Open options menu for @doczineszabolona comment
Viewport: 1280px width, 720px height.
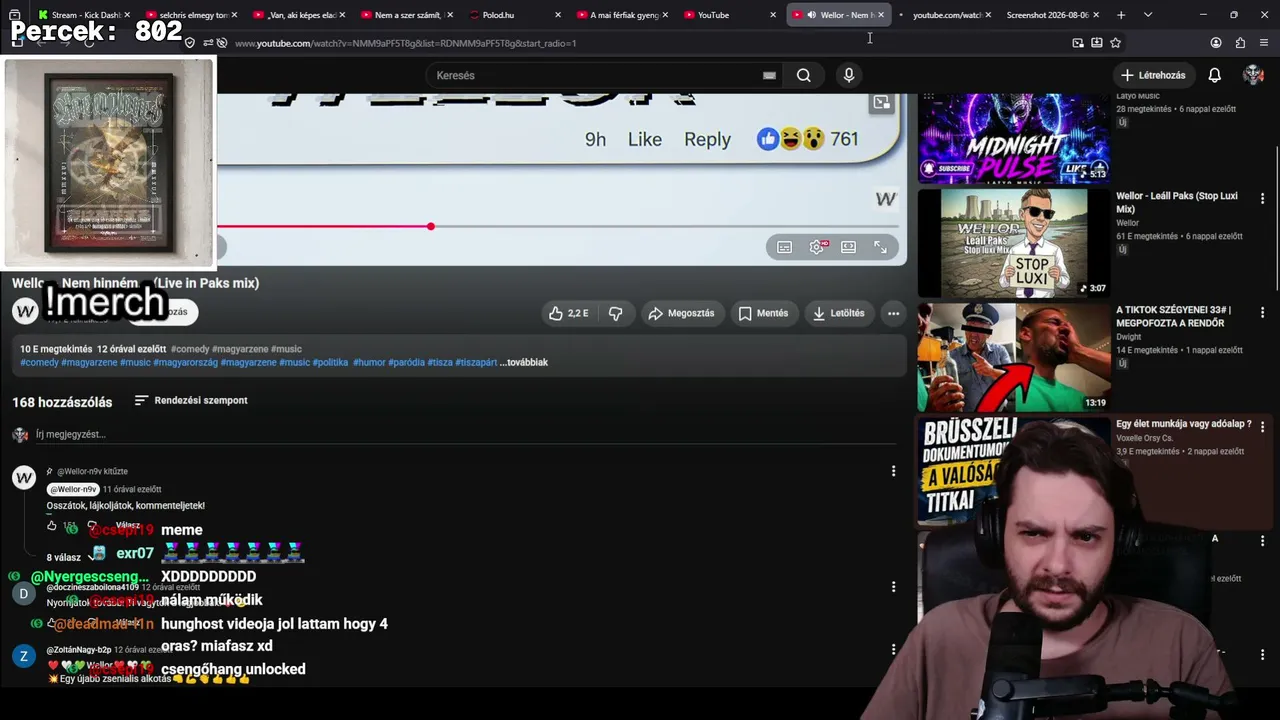tap(893, 587)
